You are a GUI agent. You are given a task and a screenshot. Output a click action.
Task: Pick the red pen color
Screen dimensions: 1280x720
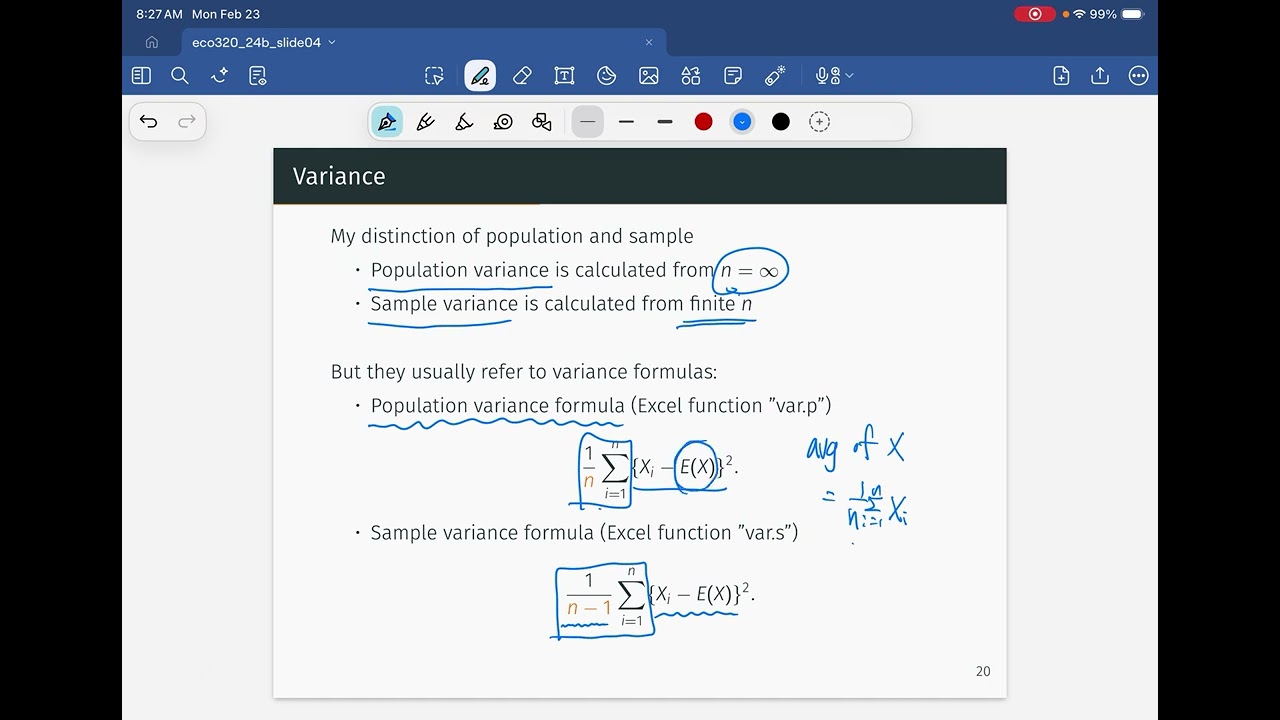point(704,122)
